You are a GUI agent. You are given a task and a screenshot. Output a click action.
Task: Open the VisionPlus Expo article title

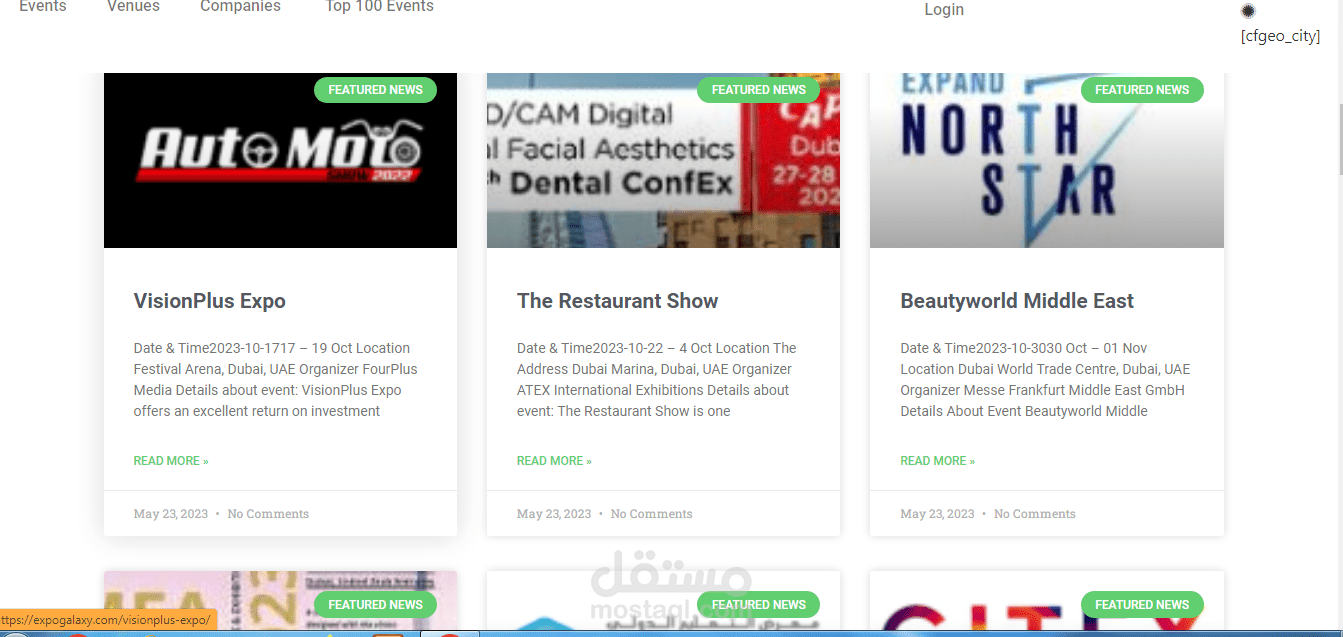tap(209, 301)
